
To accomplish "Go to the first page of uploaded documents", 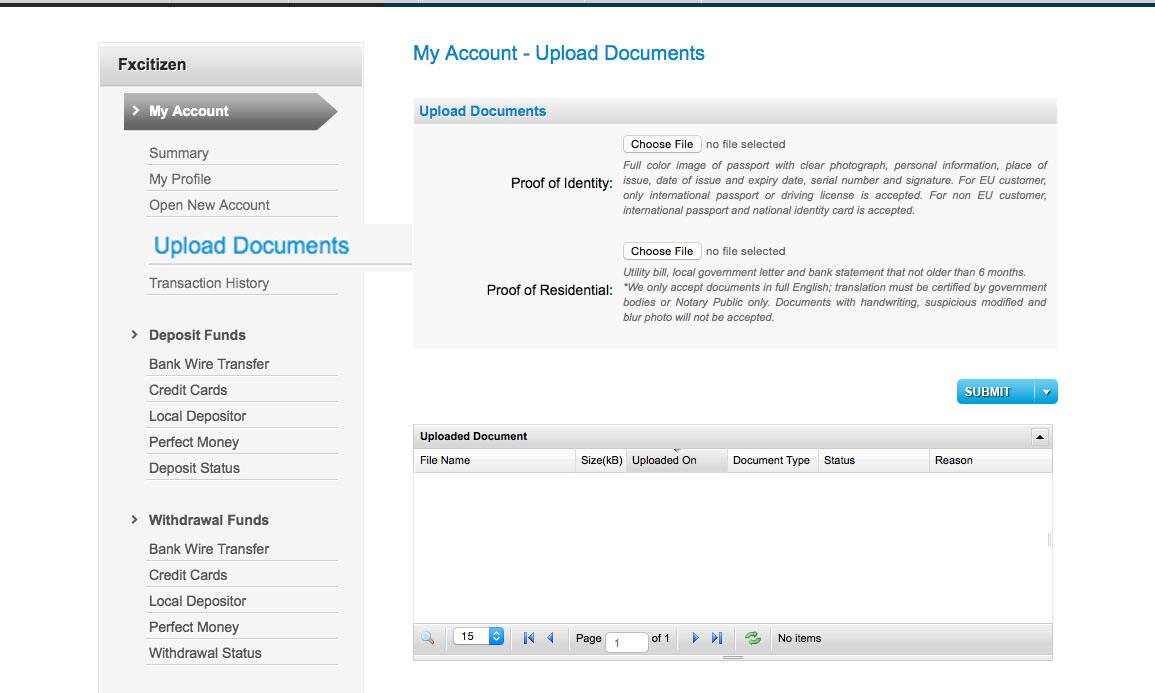I will click(x=529, y=638).
